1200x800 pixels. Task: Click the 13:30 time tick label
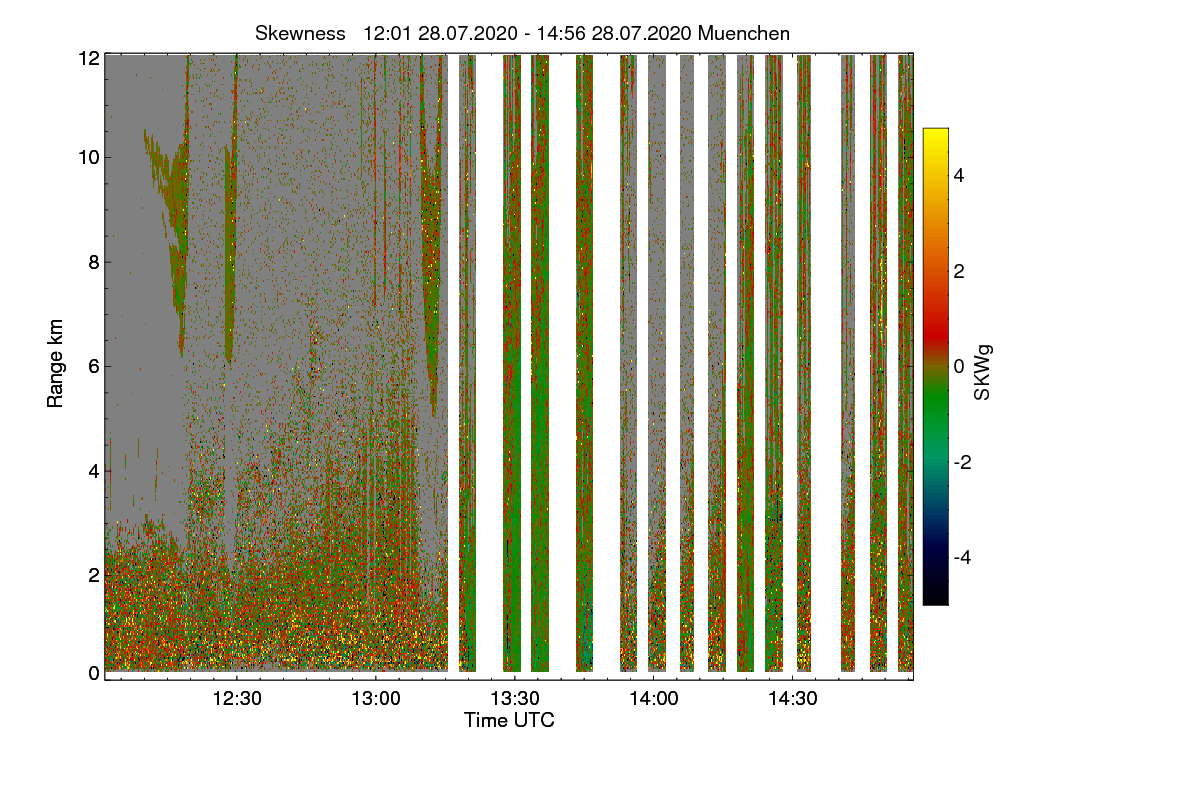(x=514, y=699)
